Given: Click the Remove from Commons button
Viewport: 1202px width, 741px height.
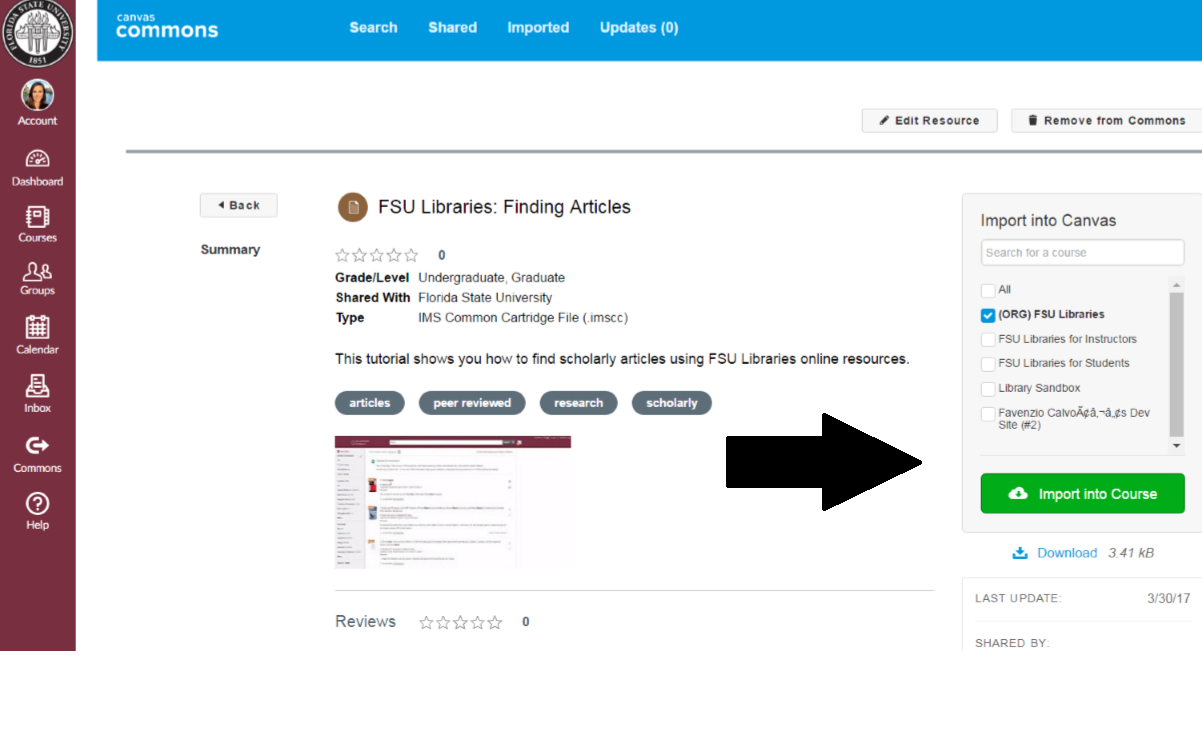Looking at the screenshot, I should (1106, 120).
